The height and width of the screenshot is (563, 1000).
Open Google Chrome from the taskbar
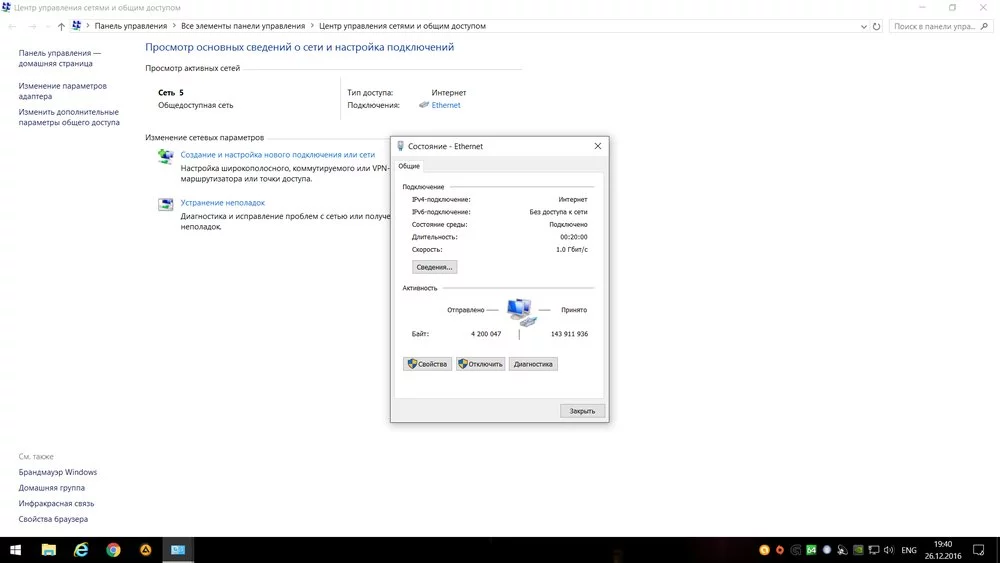pos(114,550)
